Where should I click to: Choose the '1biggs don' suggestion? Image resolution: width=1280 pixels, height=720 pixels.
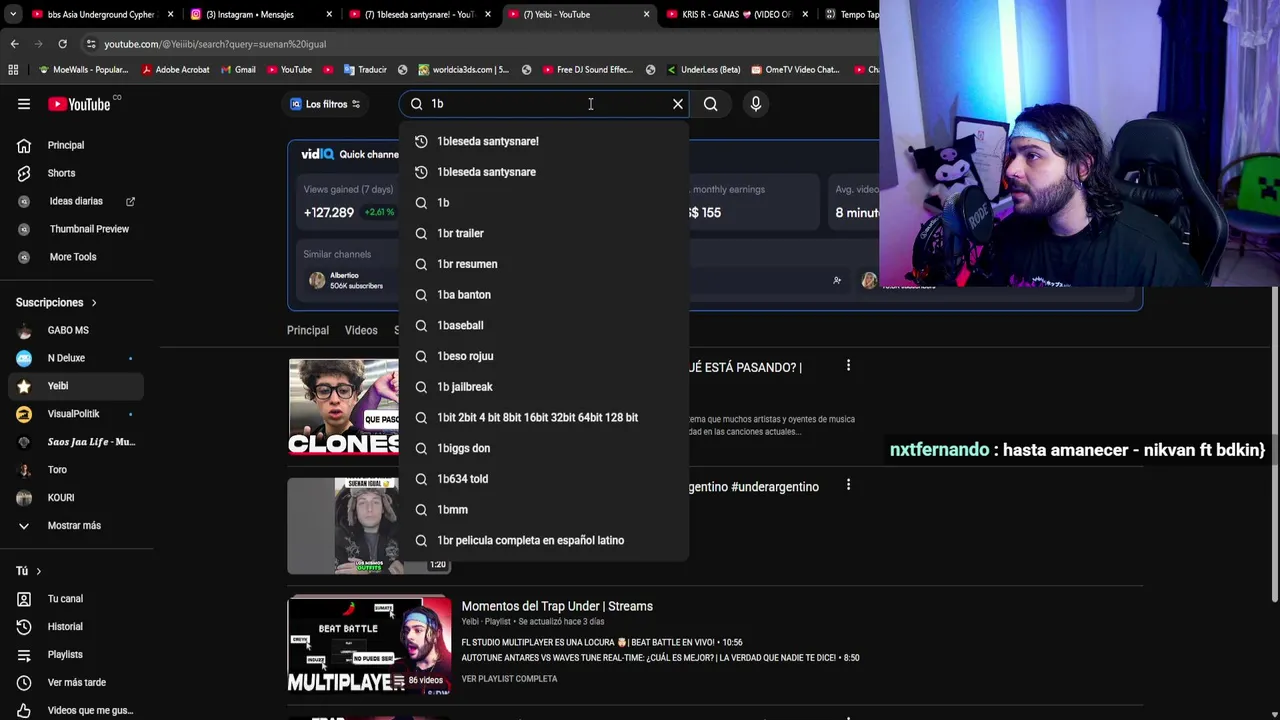pyautogui.click(x=544, y=448)
